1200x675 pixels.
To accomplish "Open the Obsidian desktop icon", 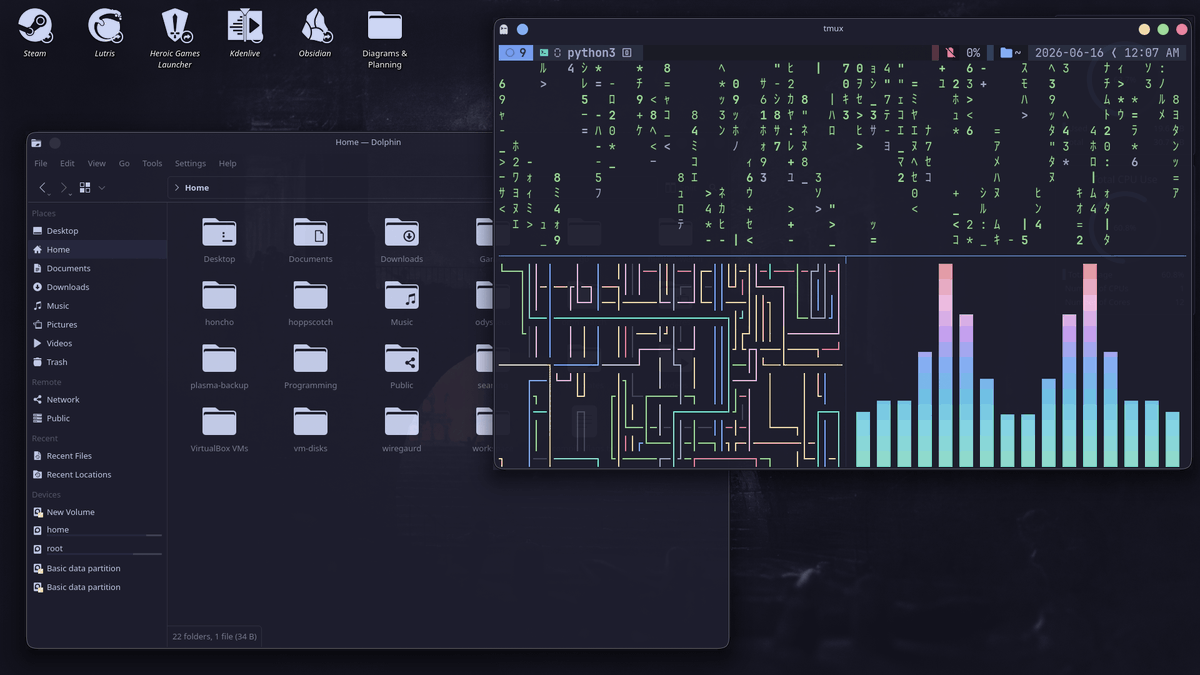I will [x=315, y=31].
